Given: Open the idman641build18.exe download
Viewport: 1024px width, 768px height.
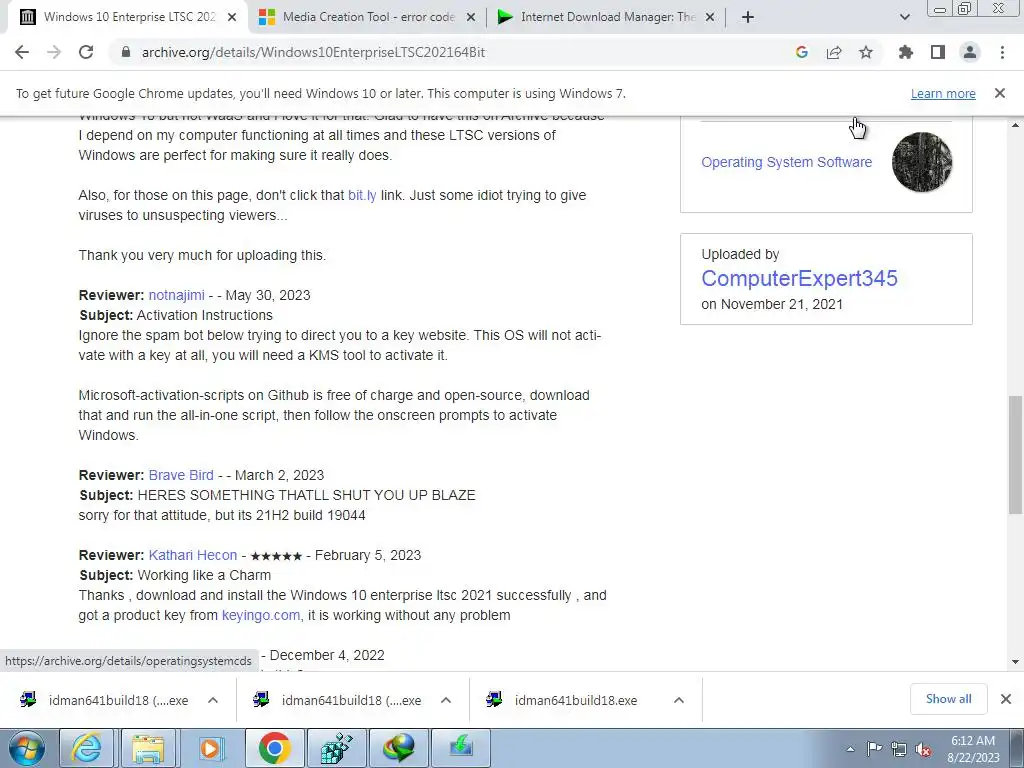Looking at the screenshot, I should [563, 700].
